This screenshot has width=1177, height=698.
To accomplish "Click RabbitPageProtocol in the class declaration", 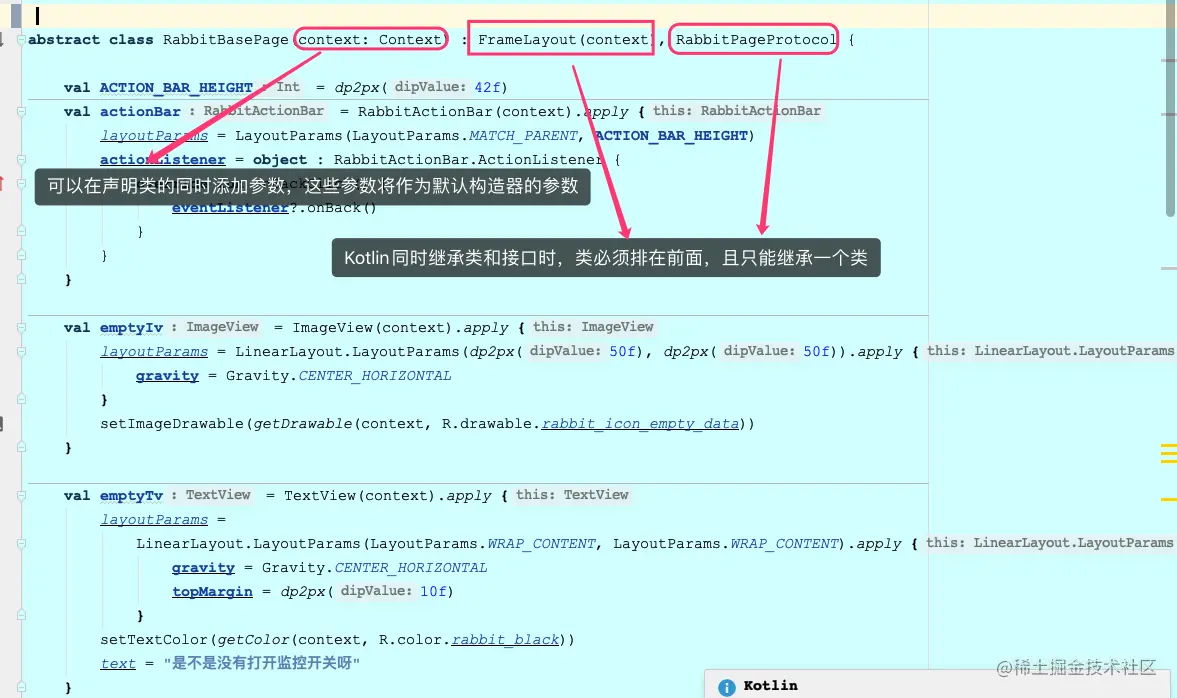I will (x=755, y=40).
